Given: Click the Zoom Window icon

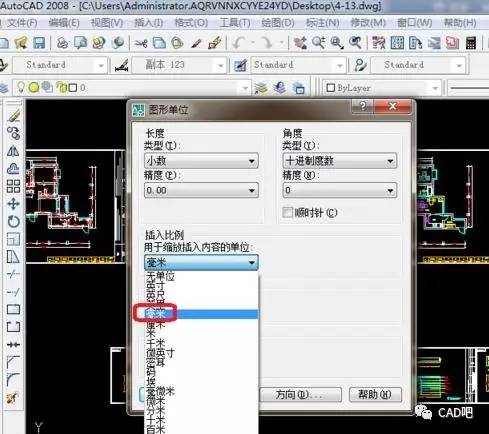Looking at the screenshot, I should tap(337, 43).
